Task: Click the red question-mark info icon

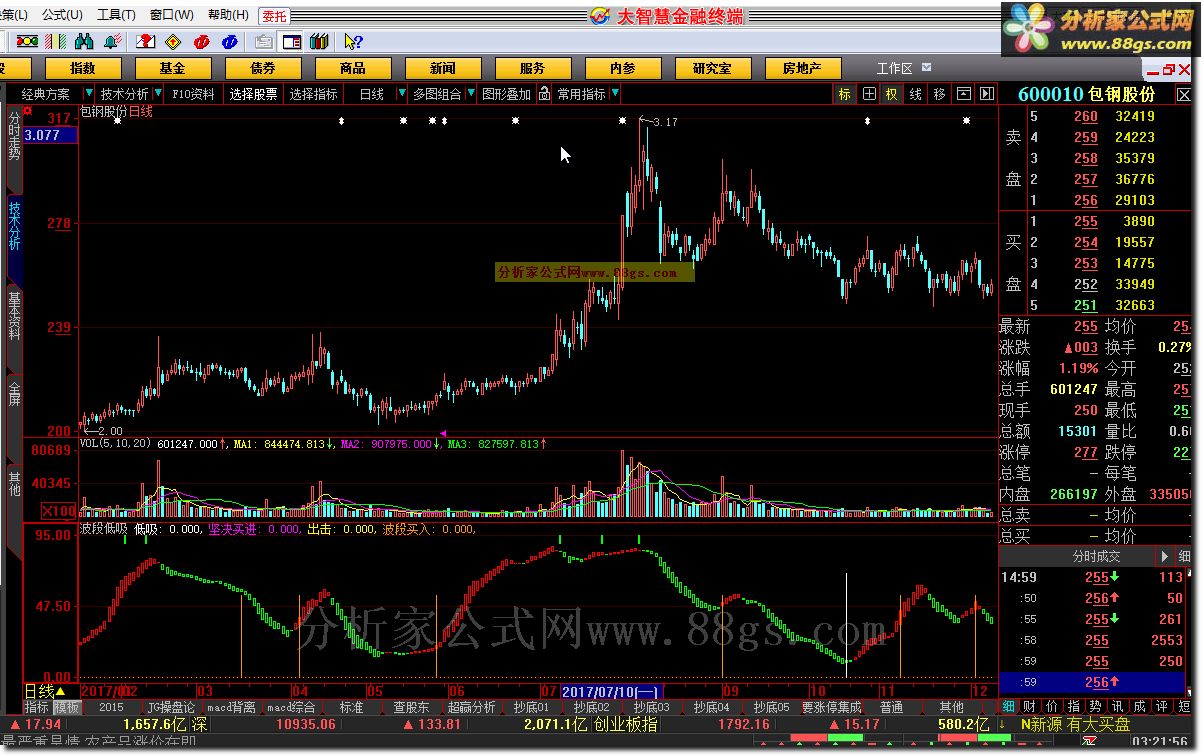Action: coord(145,42)
